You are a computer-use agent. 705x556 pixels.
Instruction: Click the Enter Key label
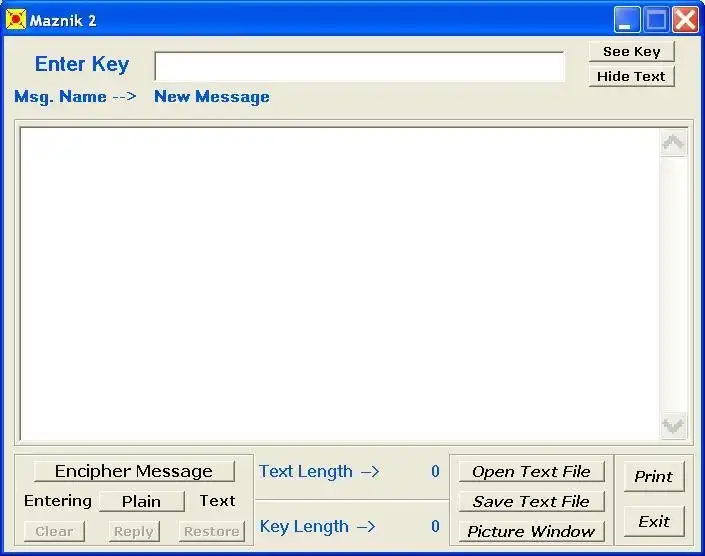click(x=82, y=64)
